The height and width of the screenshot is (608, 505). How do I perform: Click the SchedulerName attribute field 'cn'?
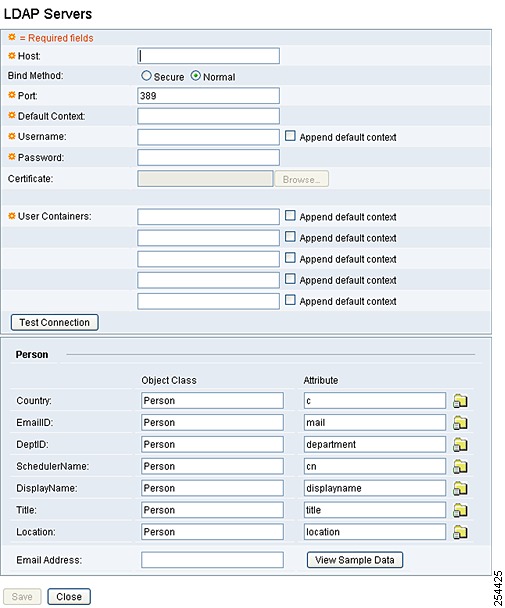pos(375,466)
